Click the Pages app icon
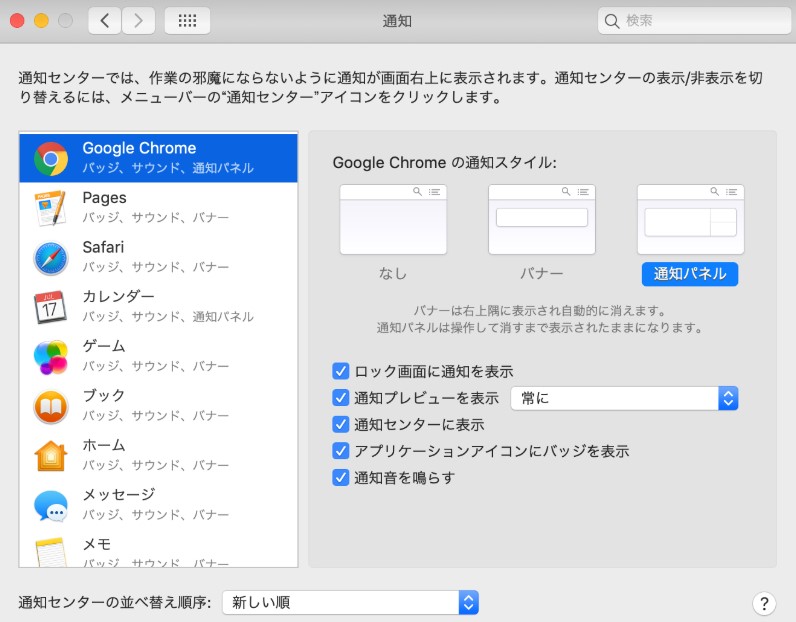This screenshot has width=796, height=622. pyautogui.click(x=51, y=208)
